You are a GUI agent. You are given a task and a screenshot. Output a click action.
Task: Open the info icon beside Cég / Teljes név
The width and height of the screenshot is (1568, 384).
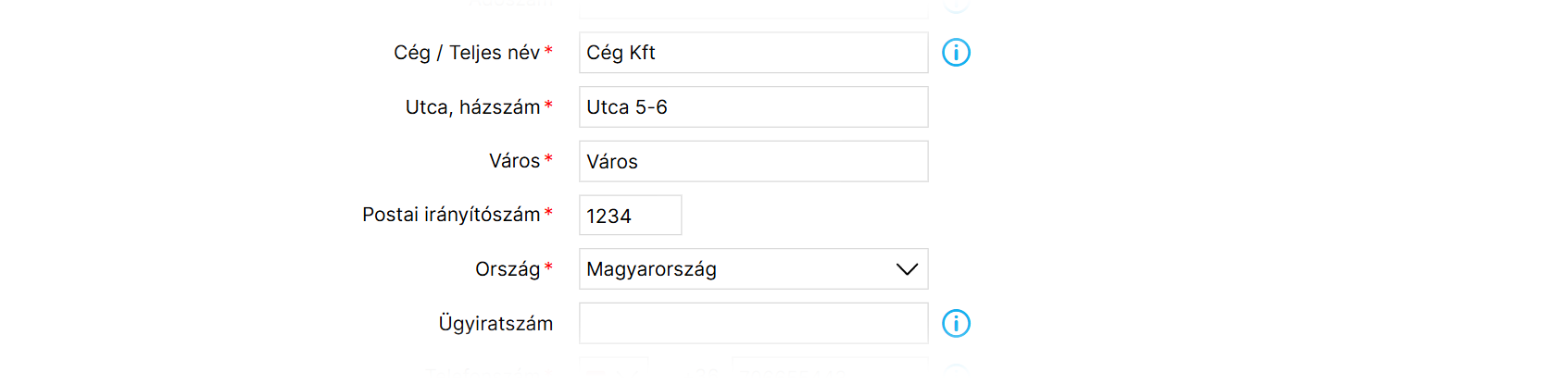tap(956, 53)
